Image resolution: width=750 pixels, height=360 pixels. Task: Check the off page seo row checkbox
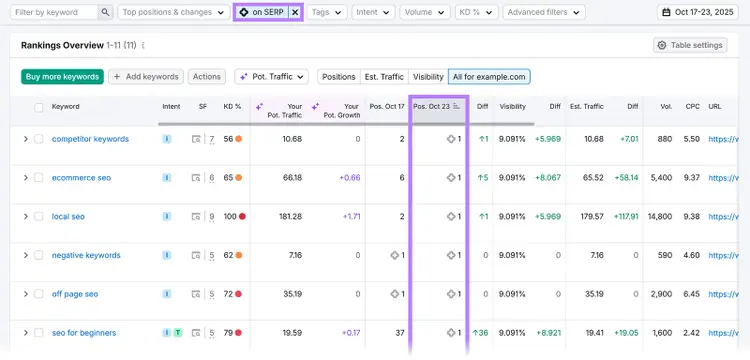(x=39, y=294)
